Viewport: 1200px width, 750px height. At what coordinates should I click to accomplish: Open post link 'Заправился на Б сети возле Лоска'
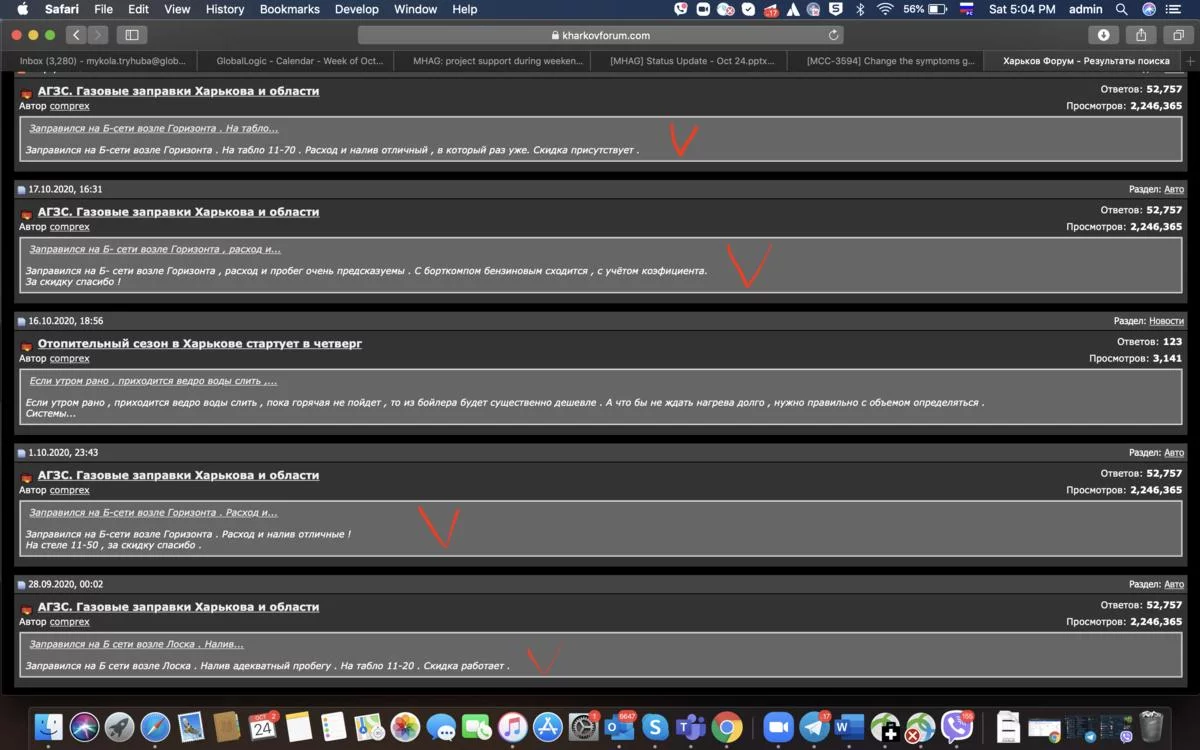(x=136, y=644)
